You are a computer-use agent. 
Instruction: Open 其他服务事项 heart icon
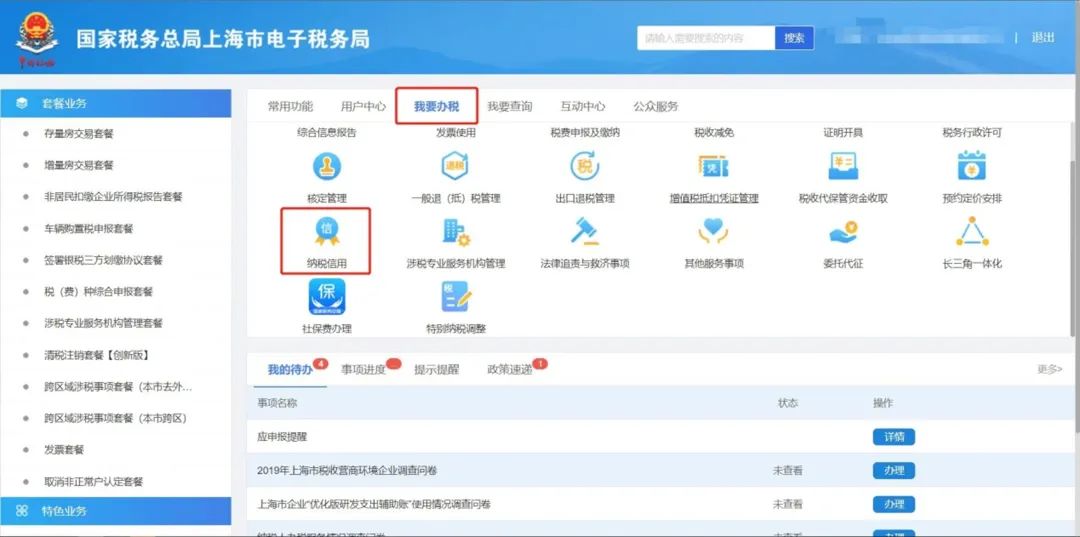714,232
